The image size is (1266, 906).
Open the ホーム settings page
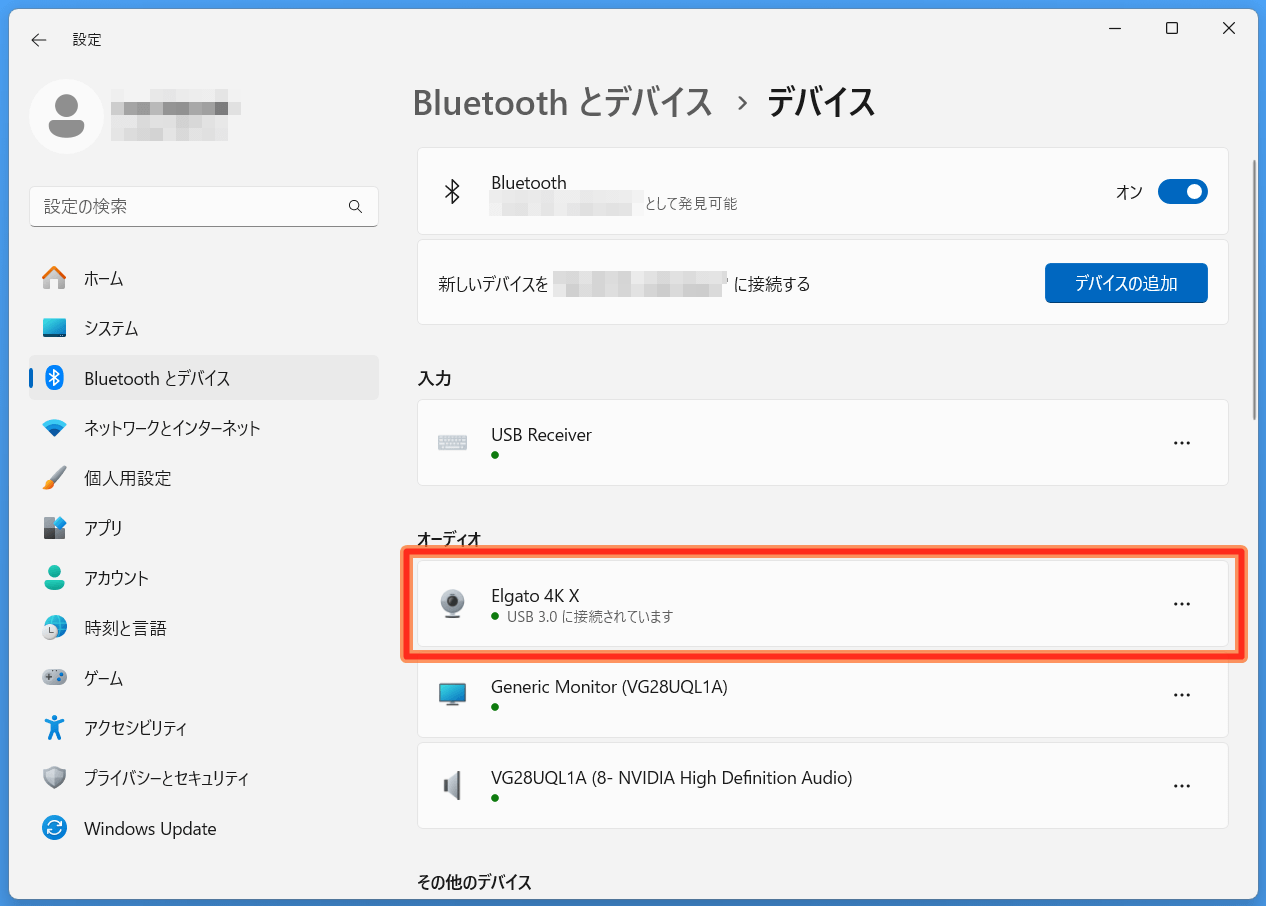[x=204, y=278]
